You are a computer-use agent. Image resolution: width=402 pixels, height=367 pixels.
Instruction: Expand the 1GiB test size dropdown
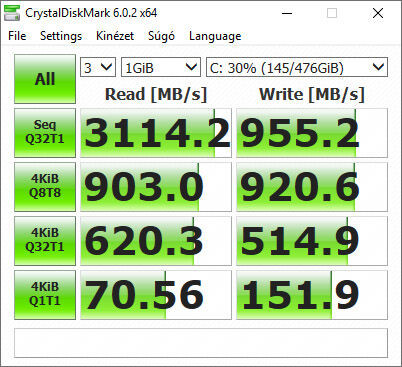[161, 67]
